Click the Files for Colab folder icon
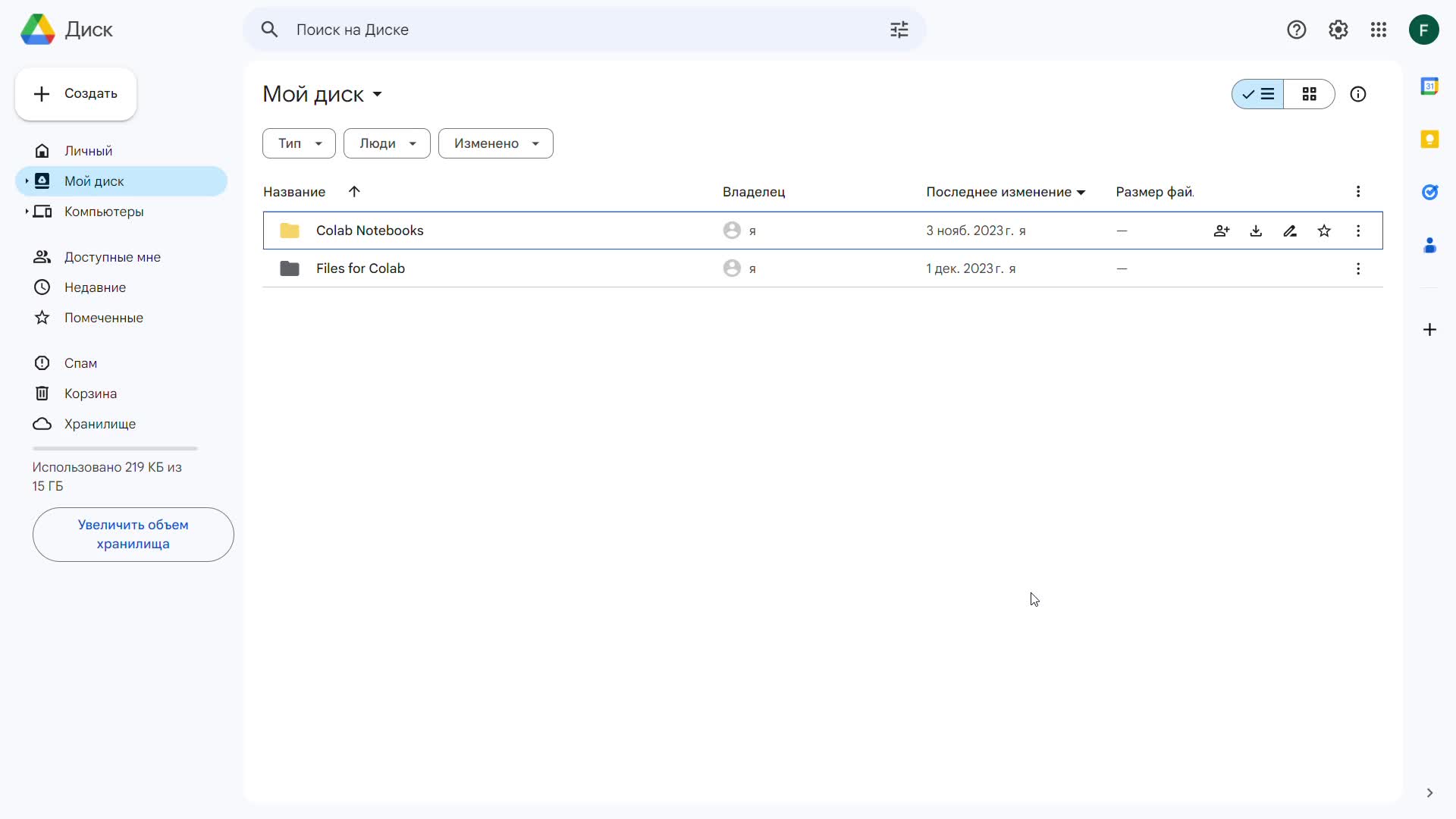The image size is (1456, 819). (290, 268)
